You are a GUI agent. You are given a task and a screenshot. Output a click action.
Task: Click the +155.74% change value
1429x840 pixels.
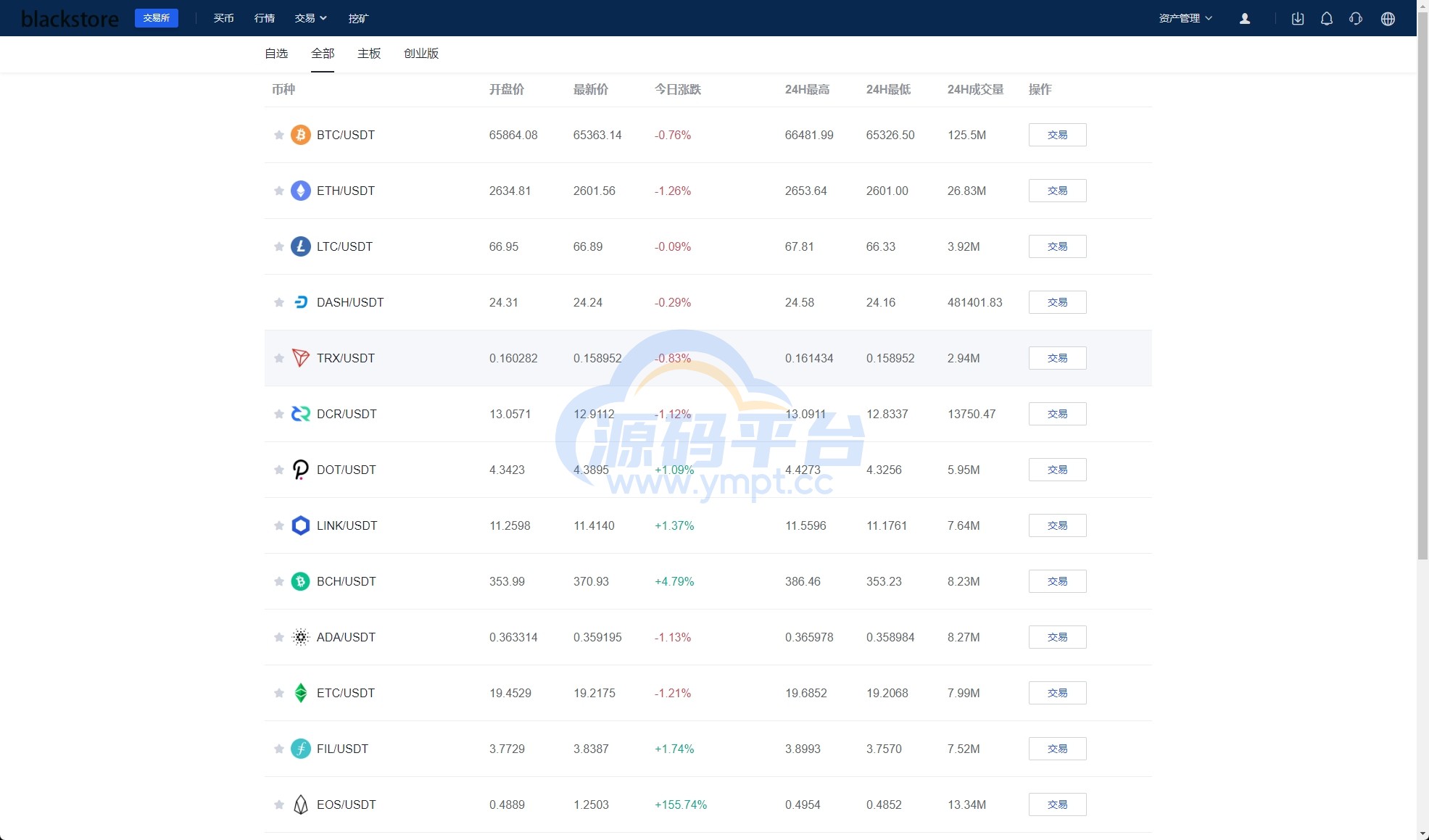coord(681,804)
